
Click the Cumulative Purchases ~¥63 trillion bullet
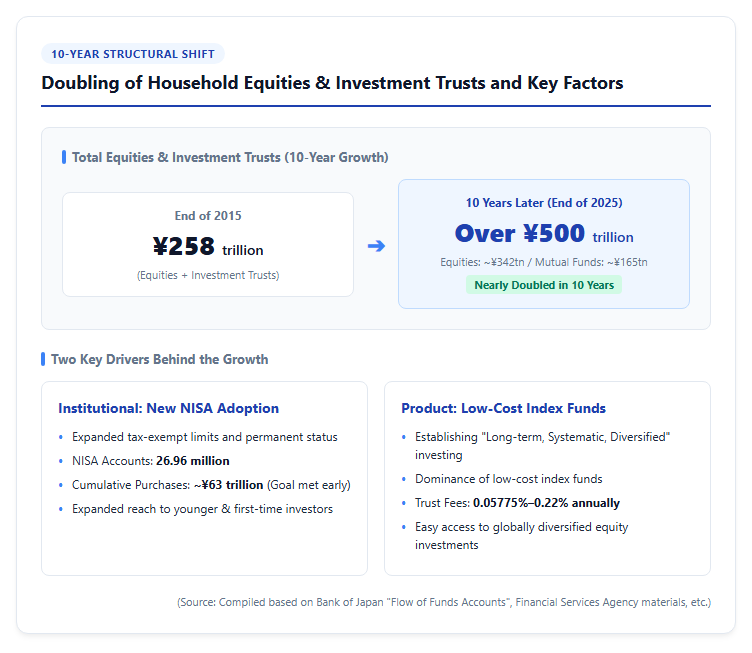click(x=211, y=485)
